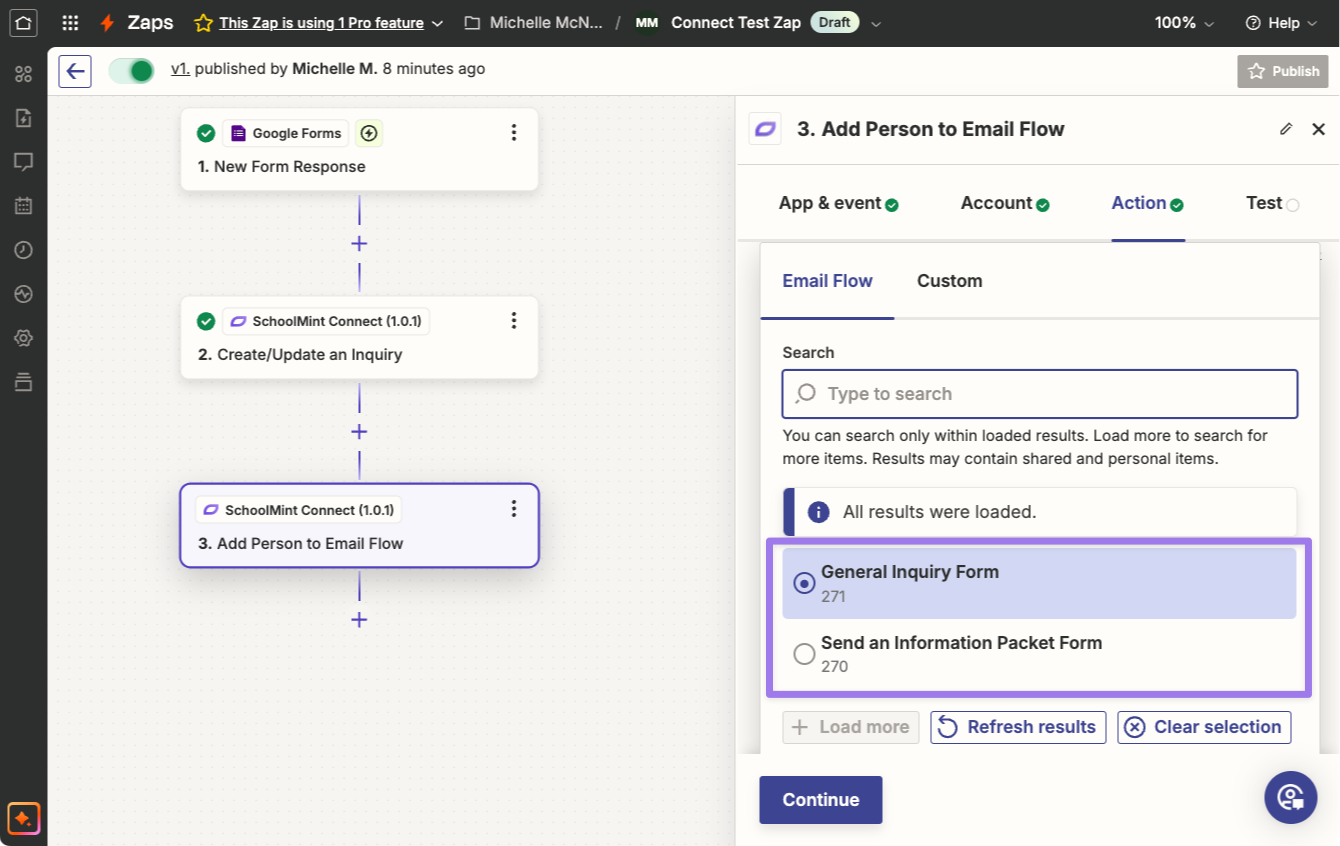Rename step with the pencil icon
1340x846 pixels.
tap(1286, 129)
